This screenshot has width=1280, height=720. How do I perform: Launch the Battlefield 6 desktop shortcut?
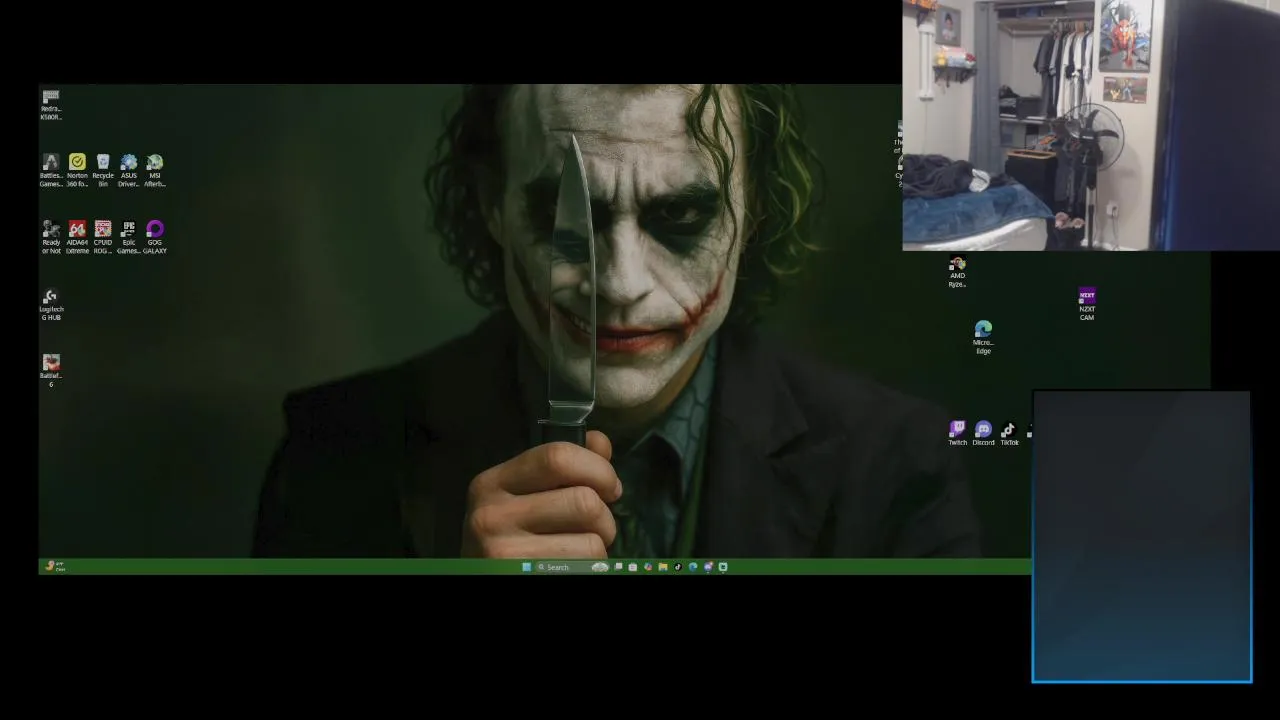[51, 371]
